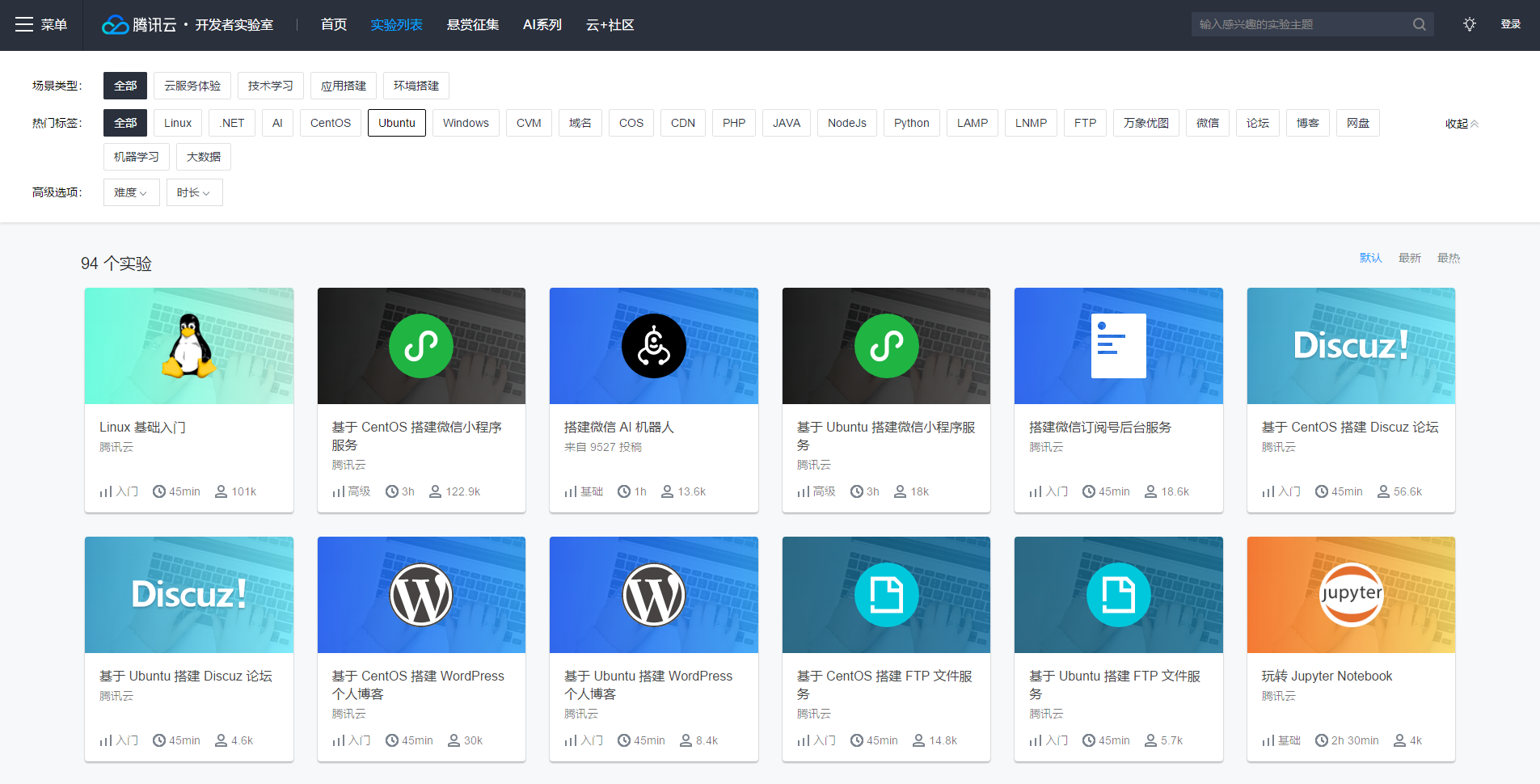Open the hamburger menu icon
Screen dimensions: 1540x784
(24, 24)
